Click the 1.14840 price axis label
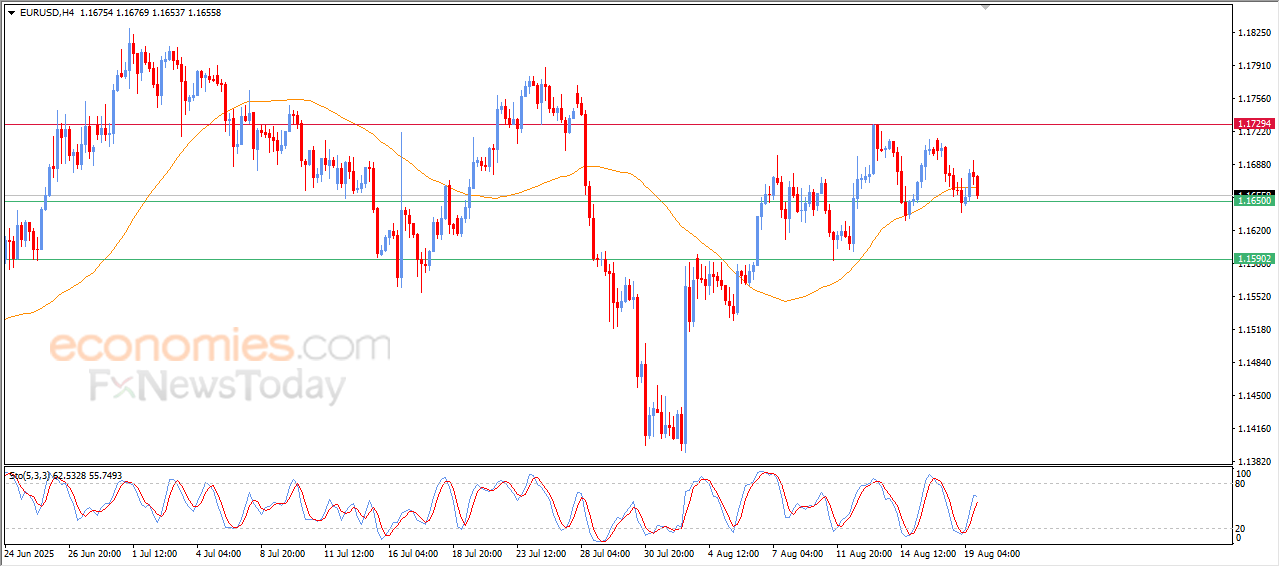Screen dimensions: 1280x567 [1254, 363]
